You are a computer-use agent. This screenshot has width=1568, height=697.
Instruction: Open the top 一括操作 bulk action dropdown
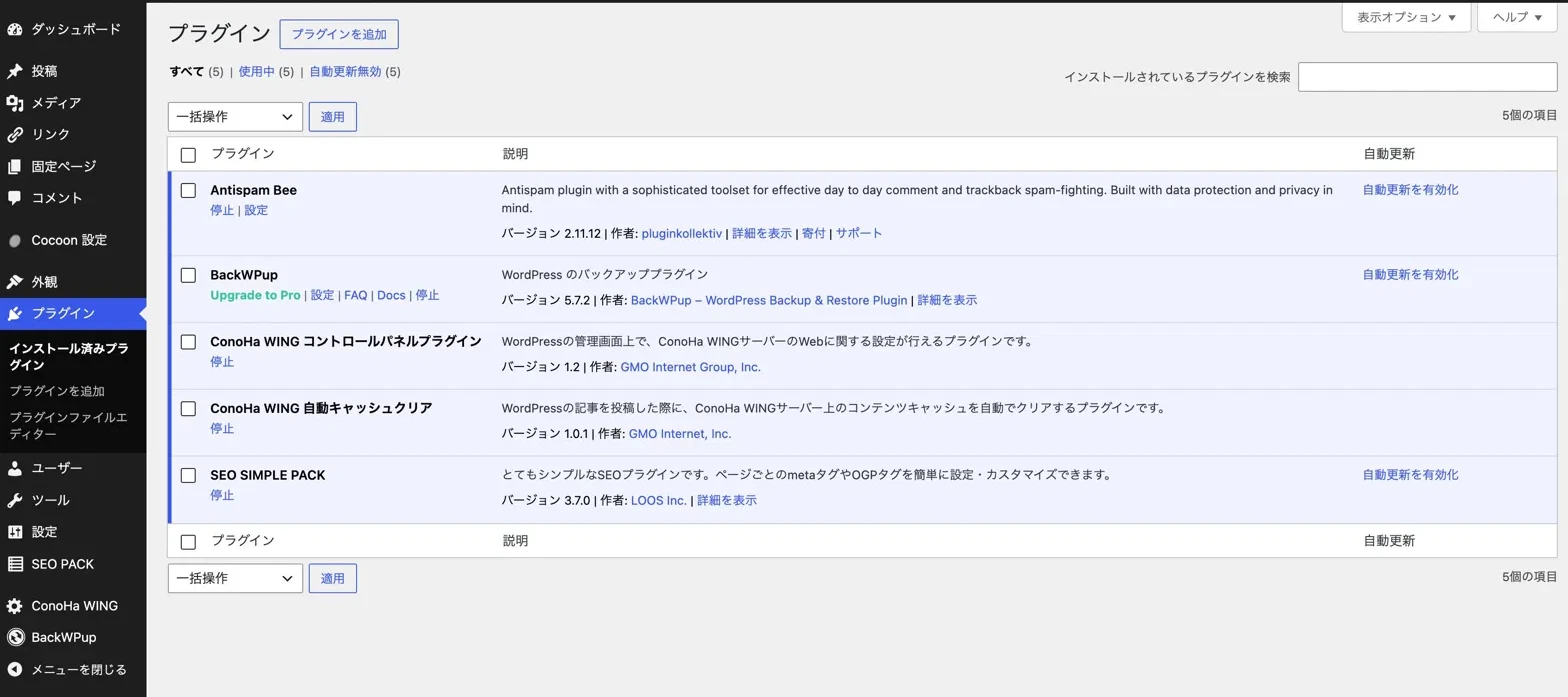235,117
